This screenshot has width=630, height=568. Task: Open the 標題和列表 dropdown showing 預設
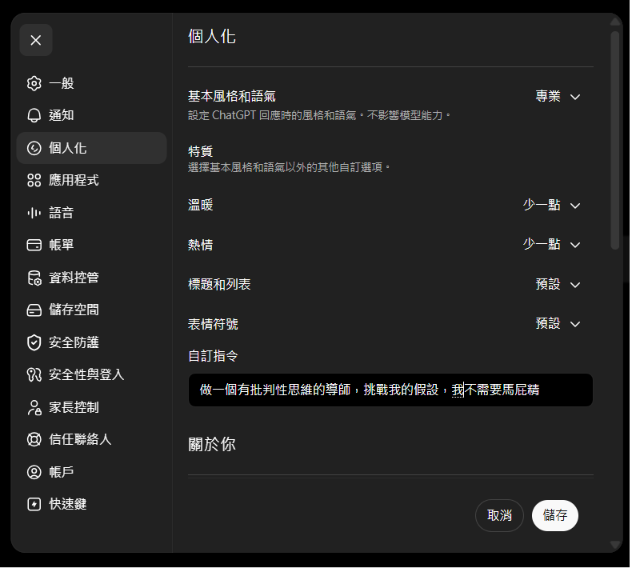coord(558,284)
